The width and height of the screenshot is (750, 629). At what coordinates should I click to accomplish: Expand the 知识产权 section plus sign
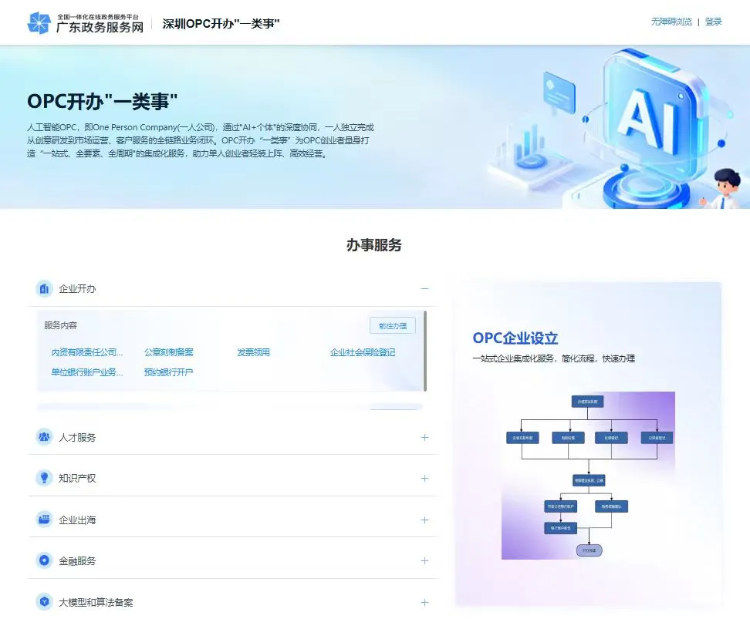[x=425, y=478]
